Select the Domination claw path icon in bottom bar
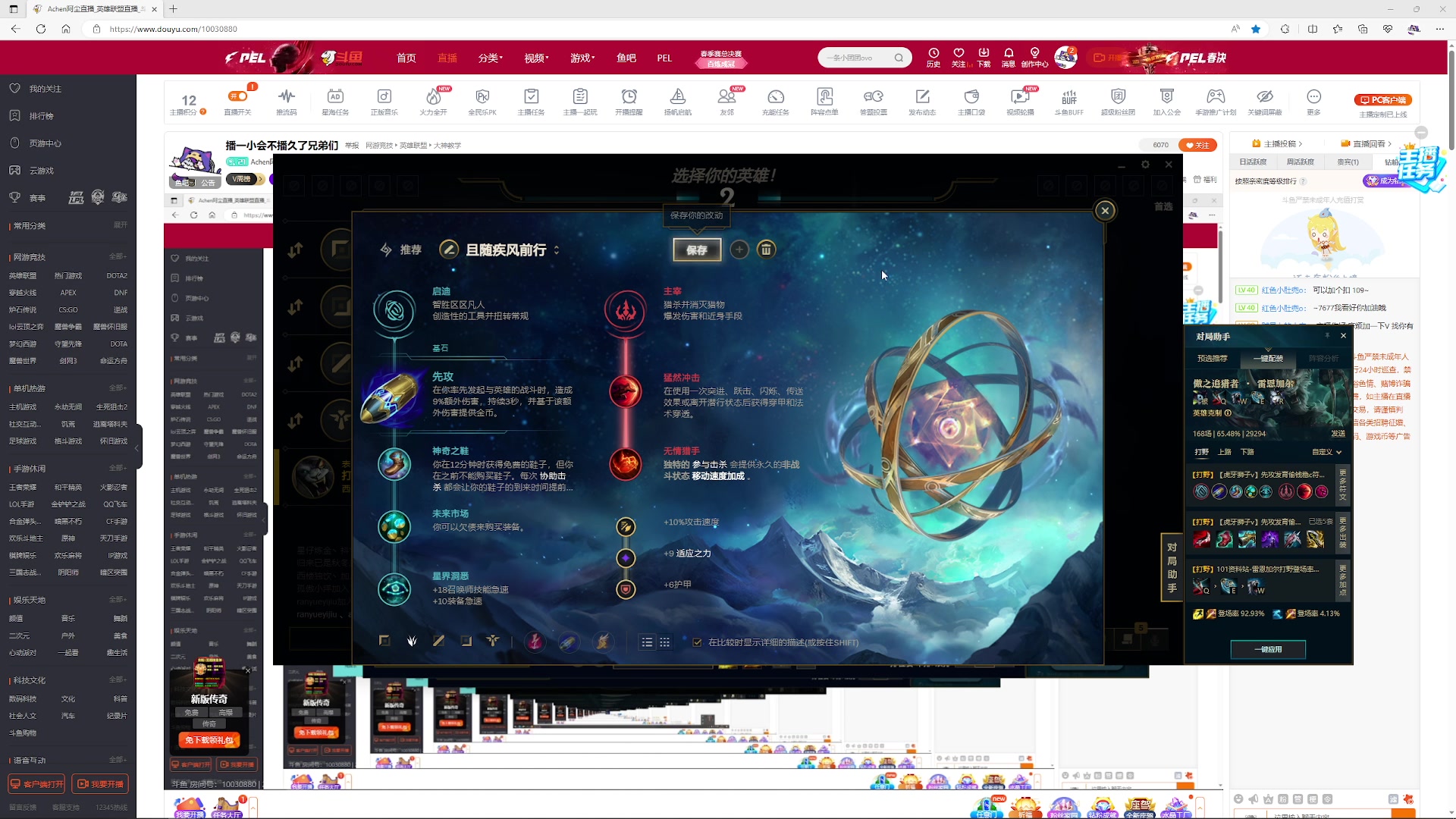 click(x=412, y=642)
